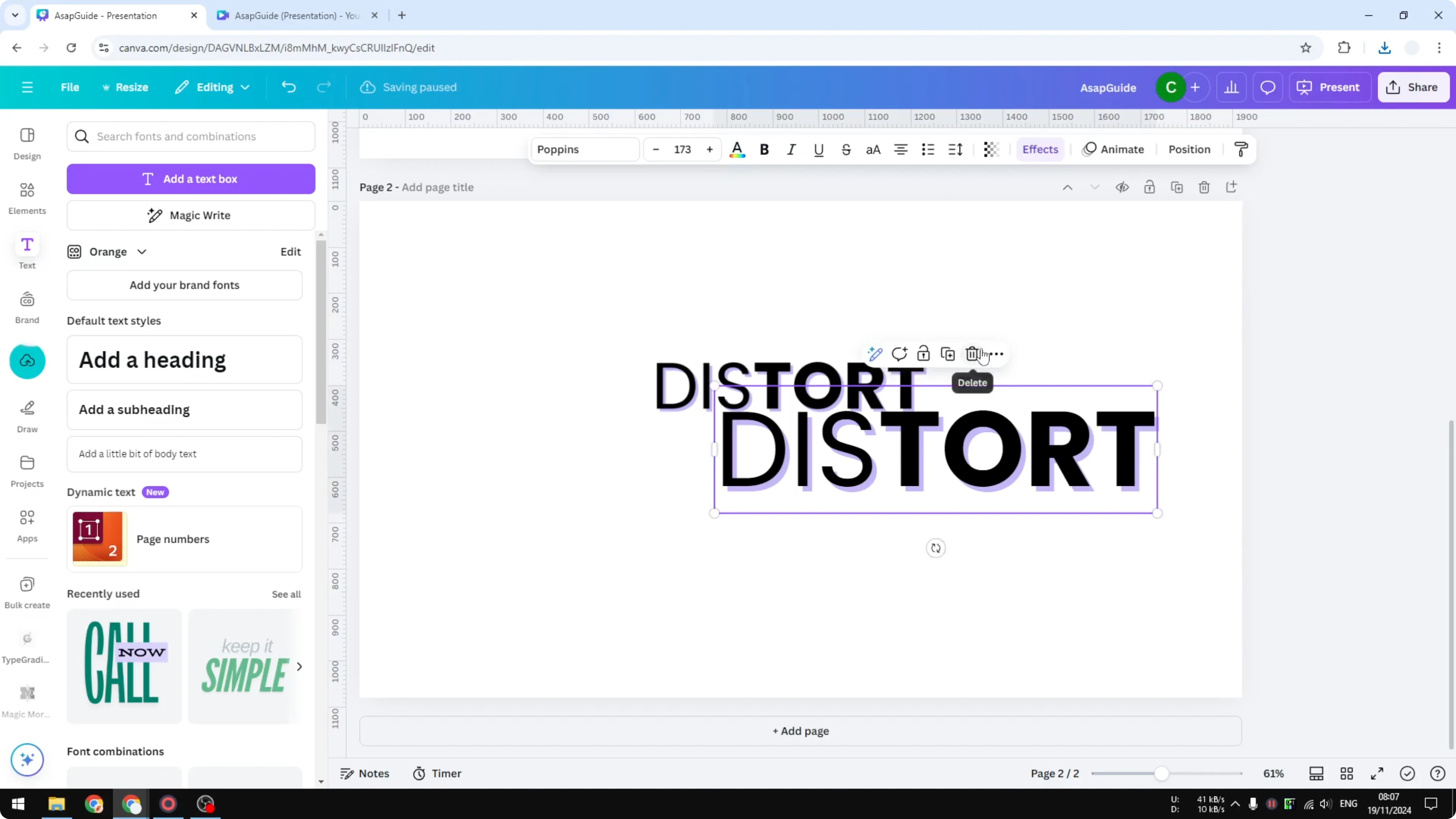Image resolution: width=1456 pixels, height=819 pixels.
Task: Expand the Orange color palette dropdown
Action: click(x=142, y=252)
